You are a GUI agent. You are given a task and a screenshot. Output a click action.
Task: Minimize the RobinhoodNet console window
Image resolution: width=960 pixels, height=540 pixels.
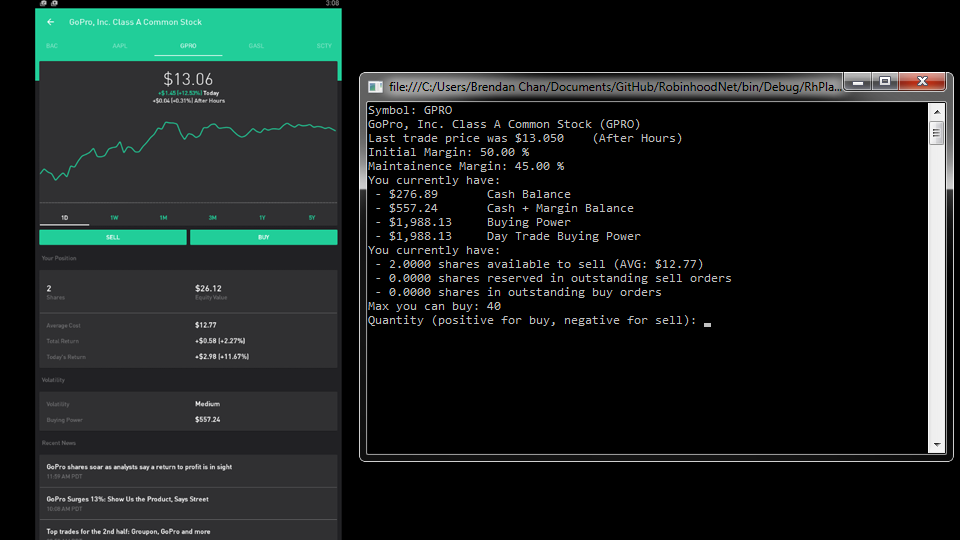[858, 82]
